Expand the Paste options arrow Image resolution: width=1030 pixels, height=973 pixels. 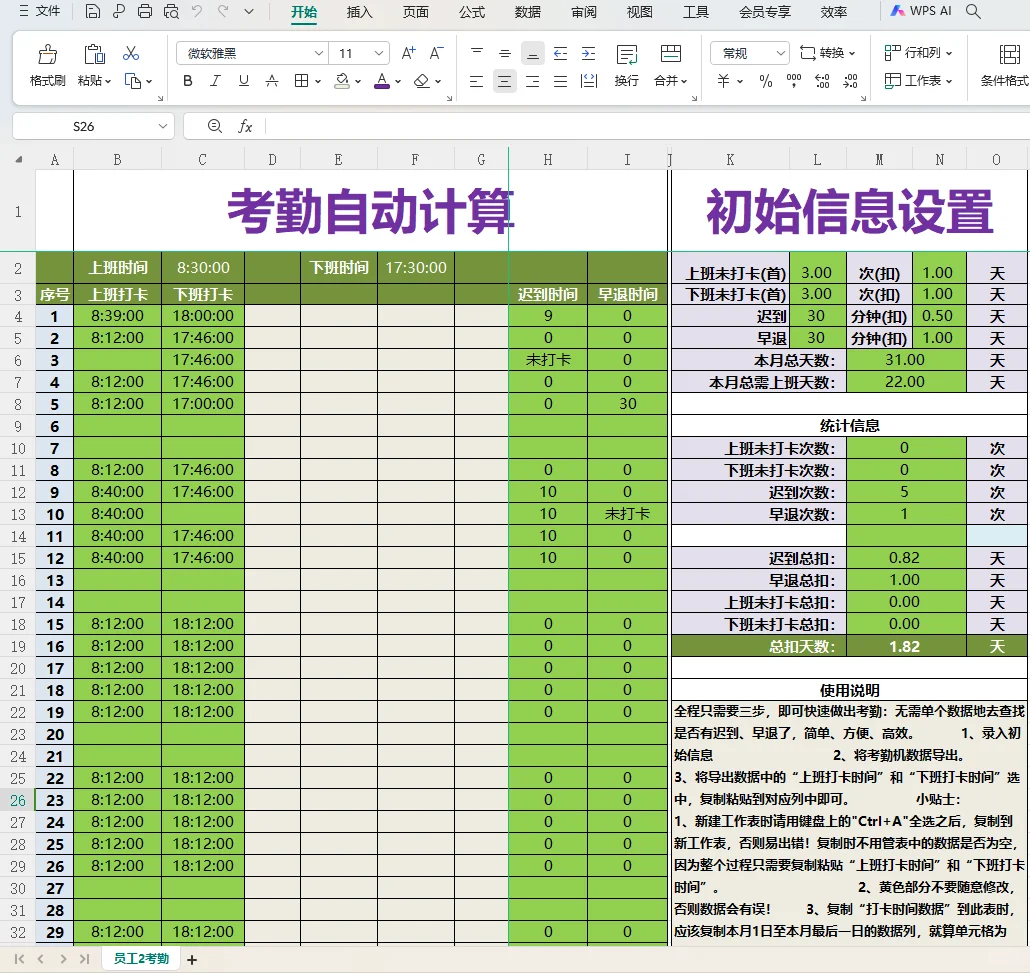tap(108, 81)
